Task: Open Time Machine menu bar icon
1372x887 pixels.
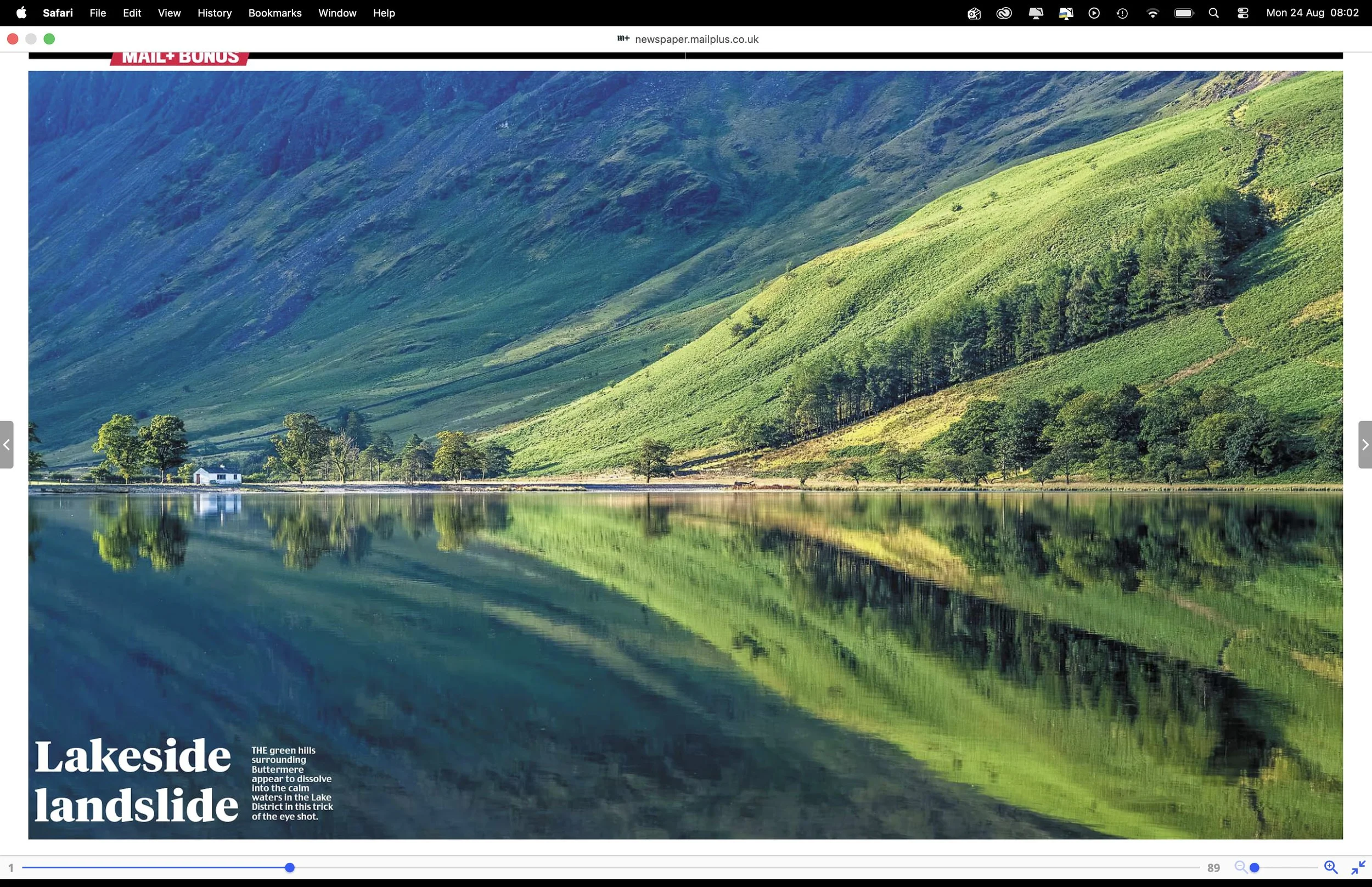Action: click(x=1122, y=13)
